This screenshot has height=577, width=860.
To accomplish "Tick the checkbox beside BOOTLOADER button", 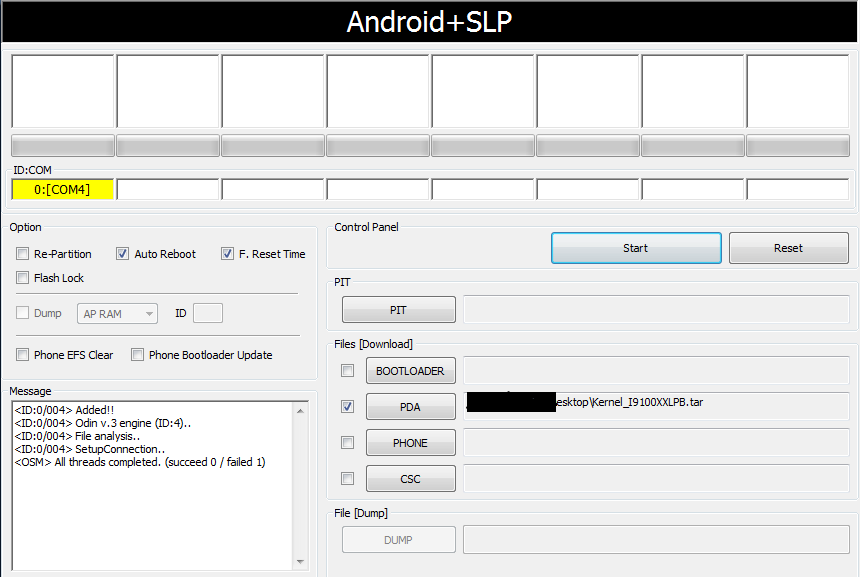I will coord(347,371).
